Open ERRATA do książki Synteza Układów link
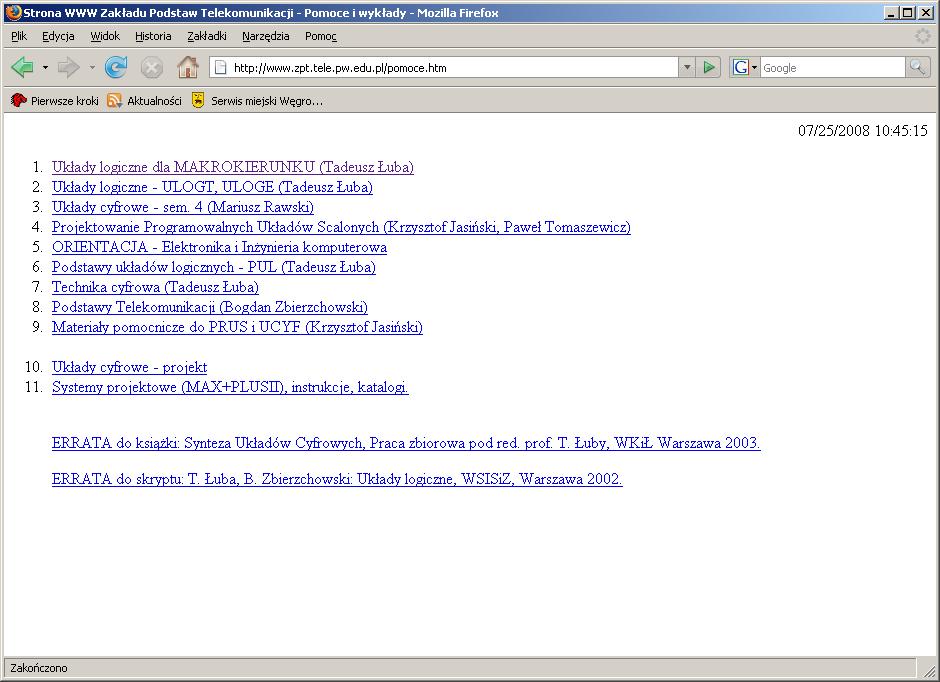The height and width of the screenshot is (682, 940). coord(406,443)
